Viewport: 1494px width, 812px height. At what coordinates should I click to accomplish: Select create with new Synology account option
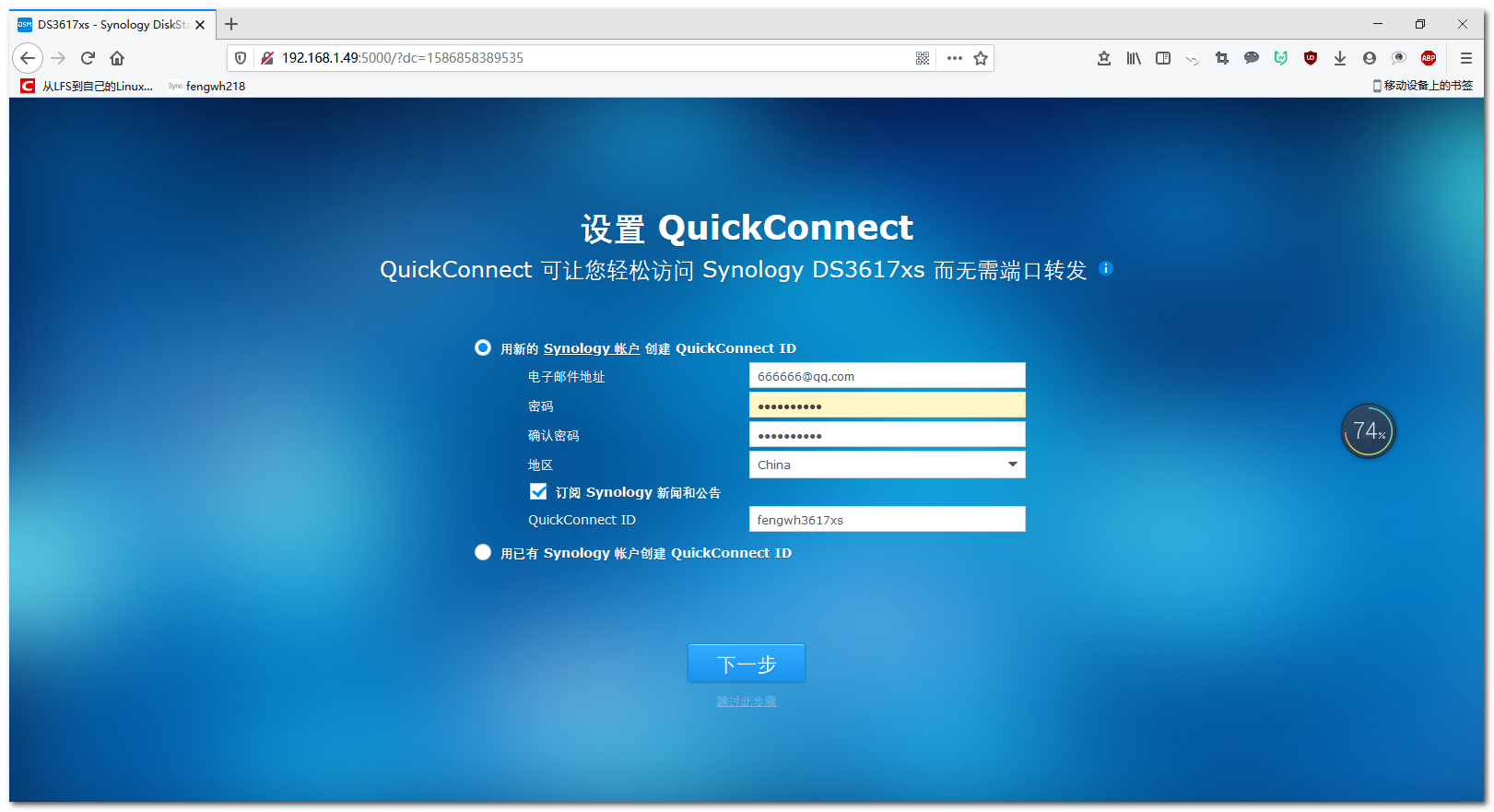coord(483,347)
